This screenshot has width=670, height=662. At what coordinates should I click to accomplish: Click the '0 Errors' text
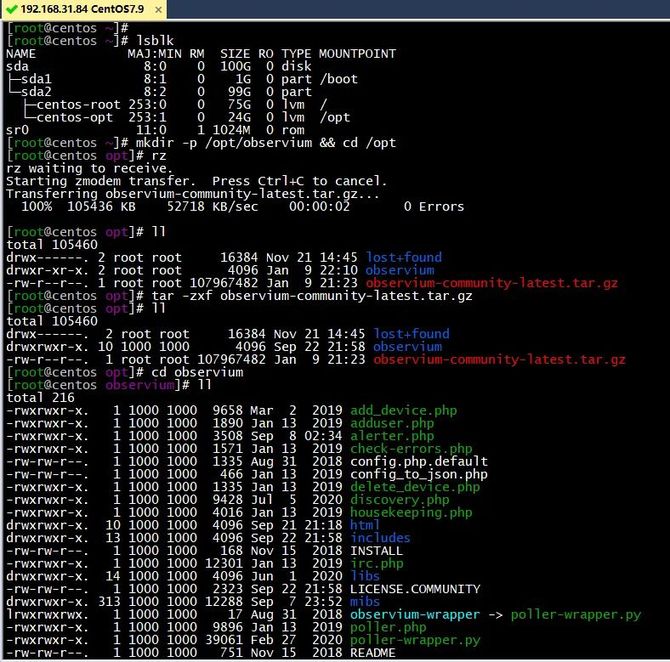tap(434, 206)
